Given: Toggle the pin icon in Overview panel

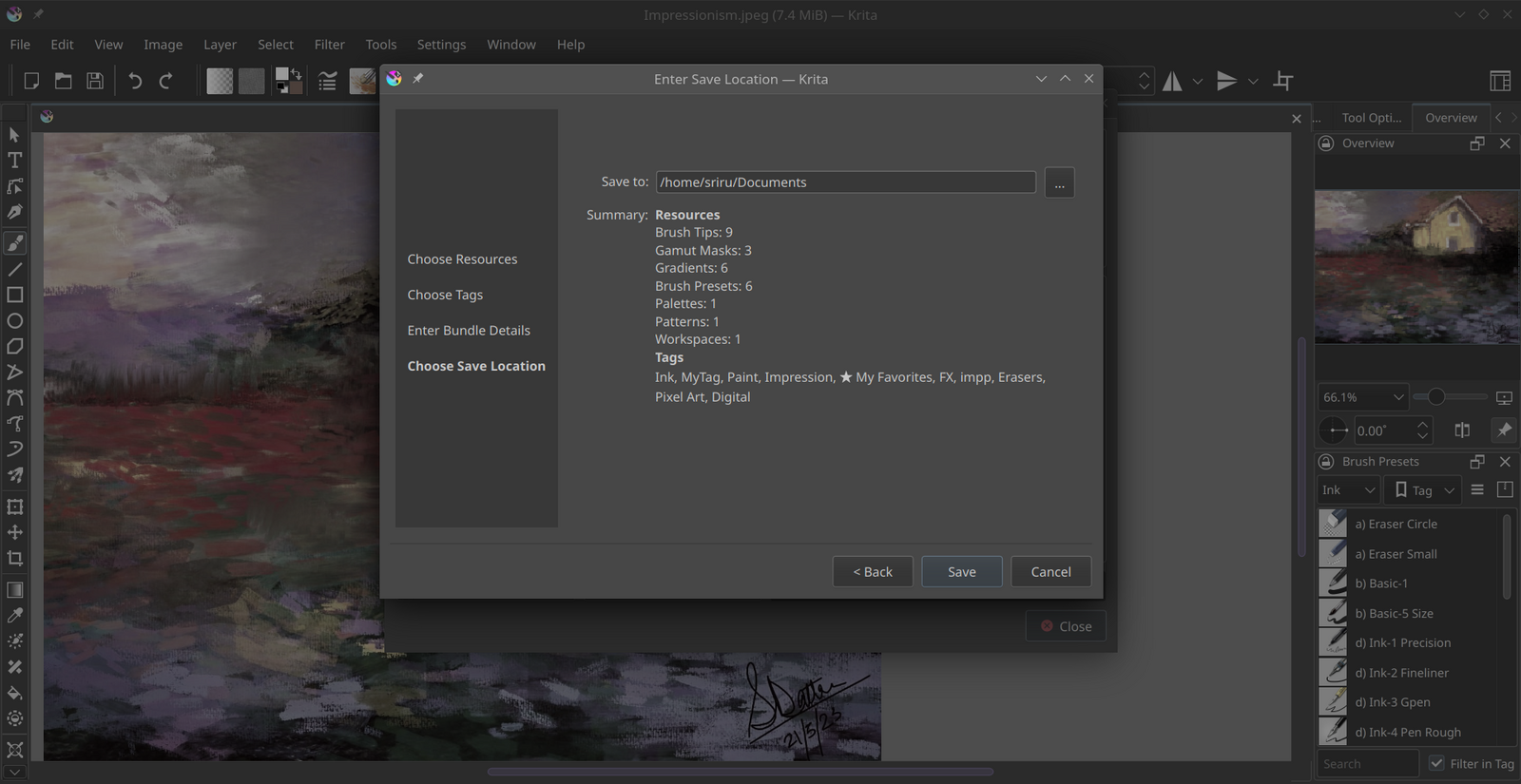Looking at the screenshot, I should point(1504,430).
